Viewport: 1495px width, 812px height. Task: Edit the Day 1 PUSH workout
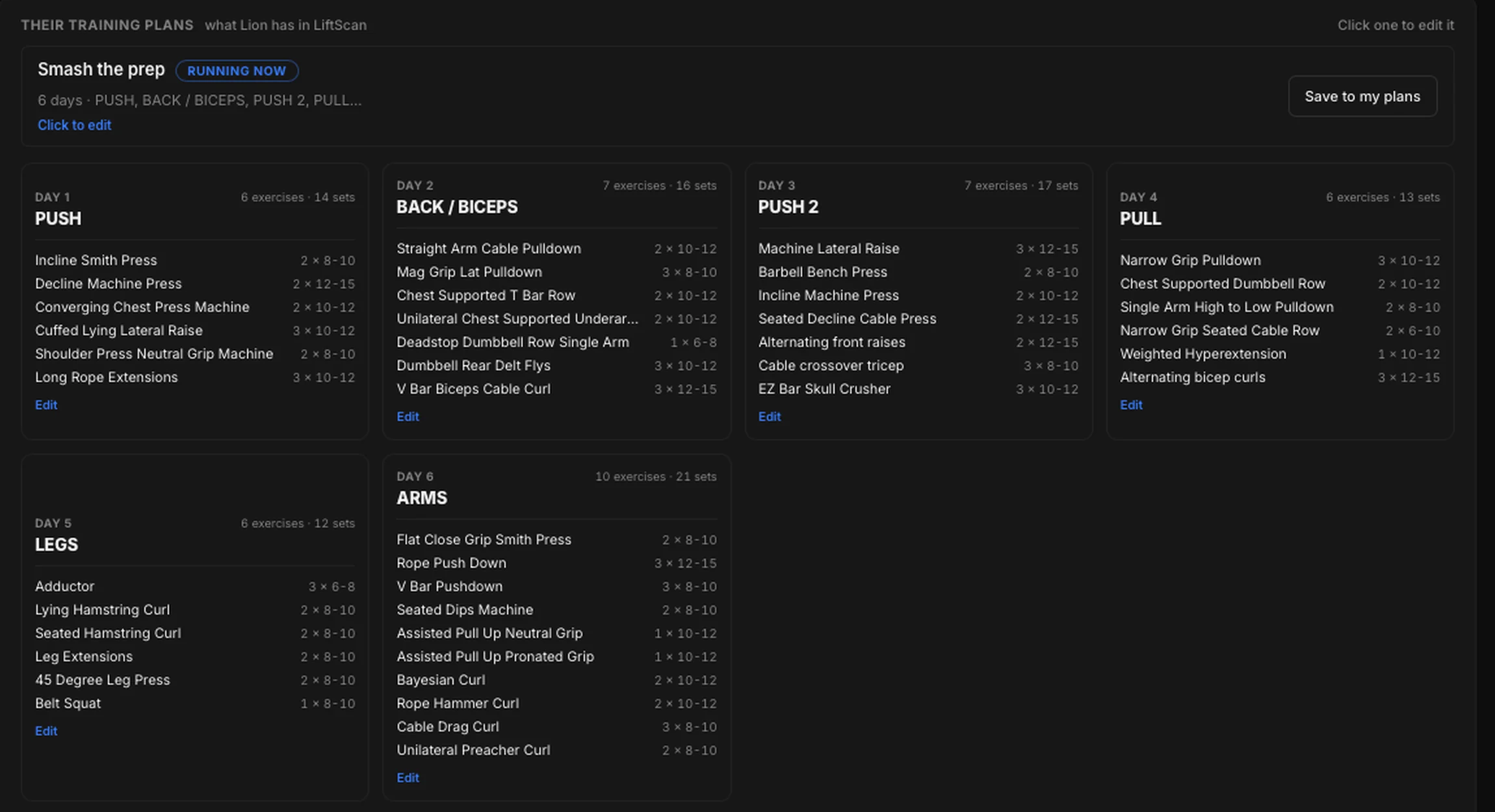coord(46,405)
